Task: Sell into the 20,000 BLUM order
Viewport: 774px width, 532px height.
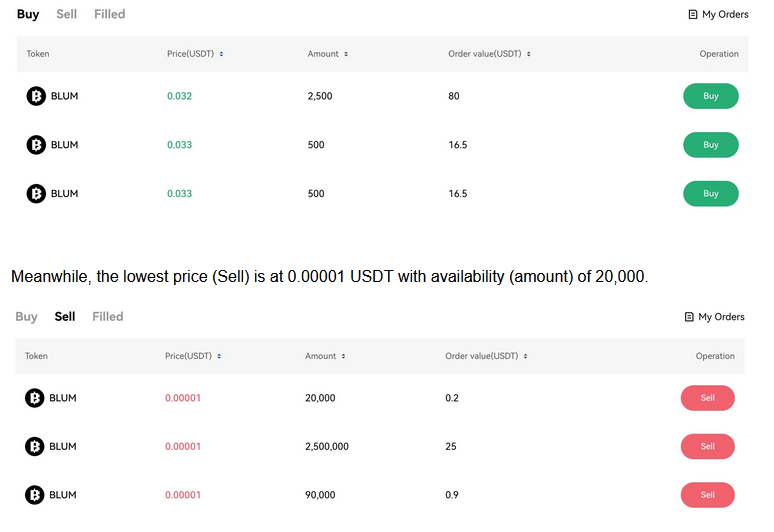Action: (x=707, y=398)
